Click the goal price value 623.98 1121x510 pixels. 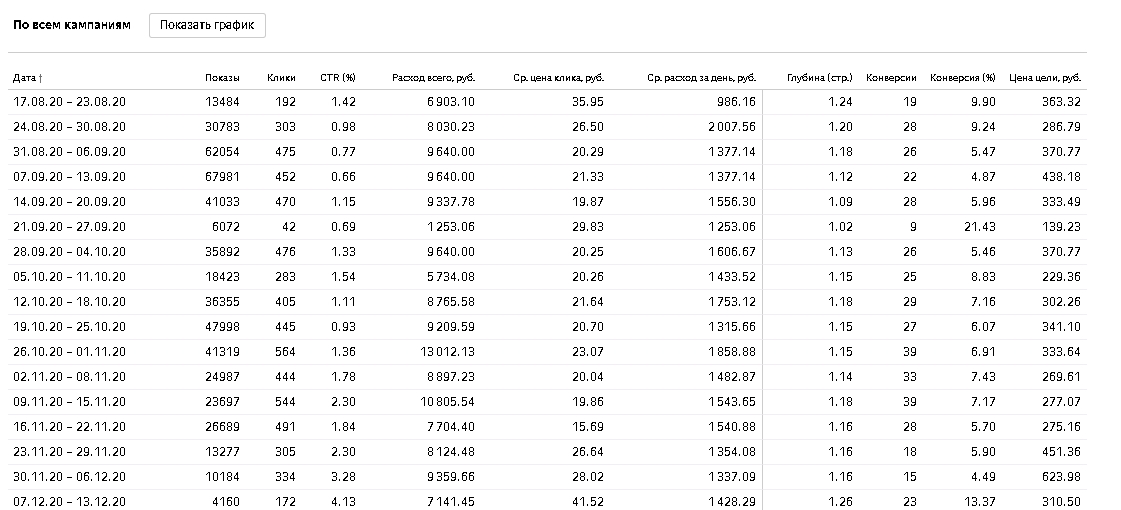1061,477
